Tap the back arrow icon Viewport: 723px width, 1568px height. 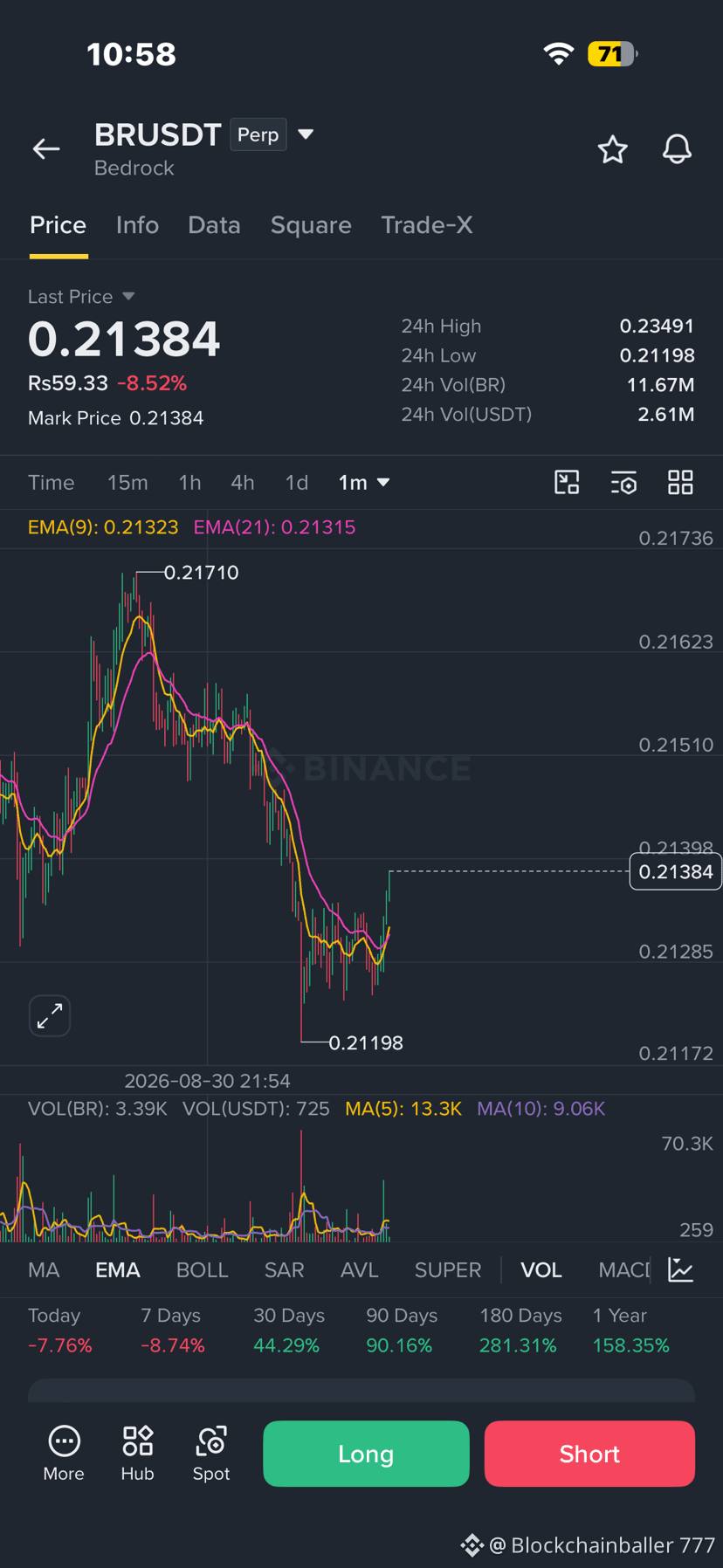click(46, 149)
